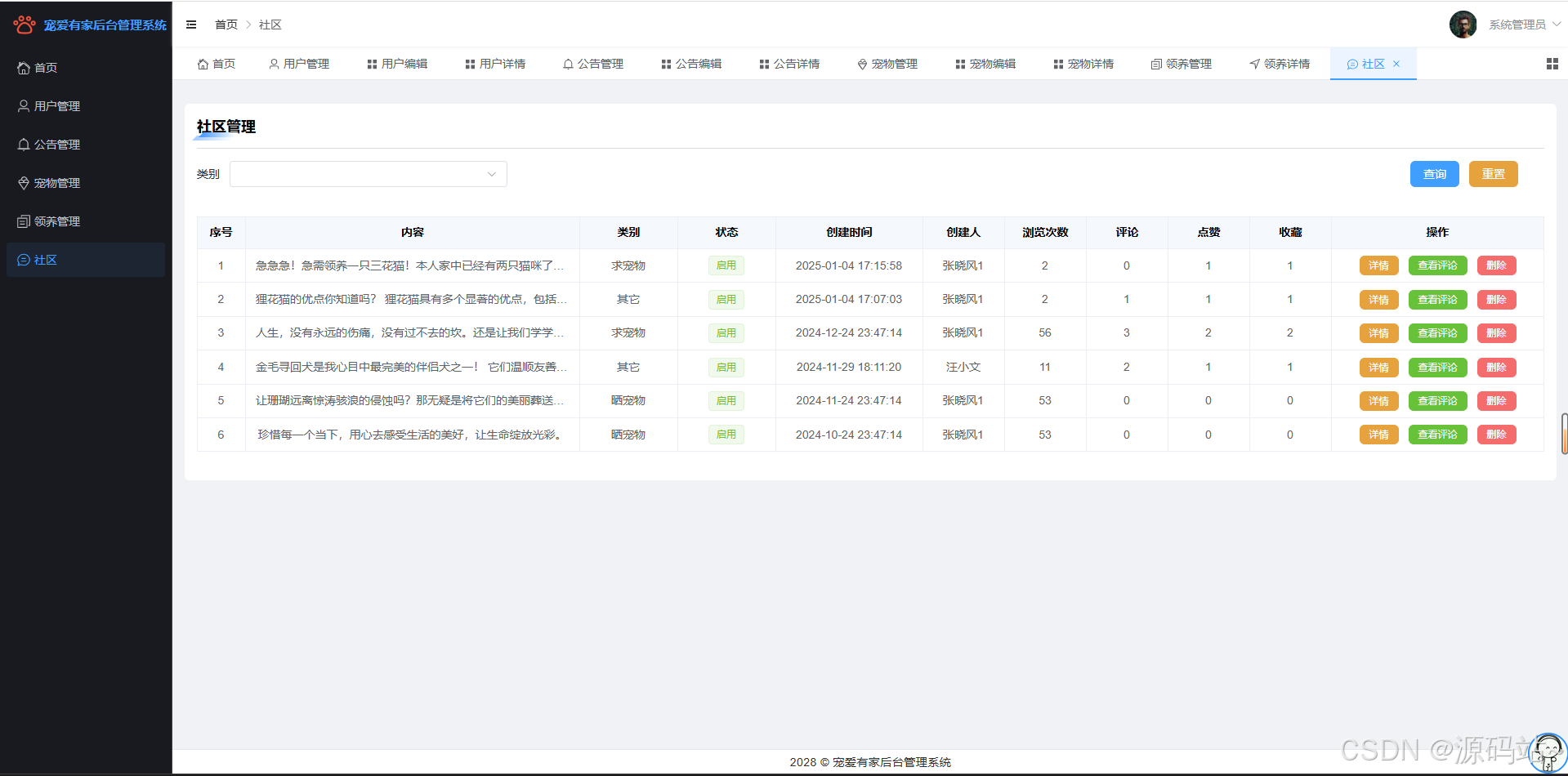Screen dimensions: 1568x776
Task: Delete the 让珊瑚远离 post
Action: 1496,401
